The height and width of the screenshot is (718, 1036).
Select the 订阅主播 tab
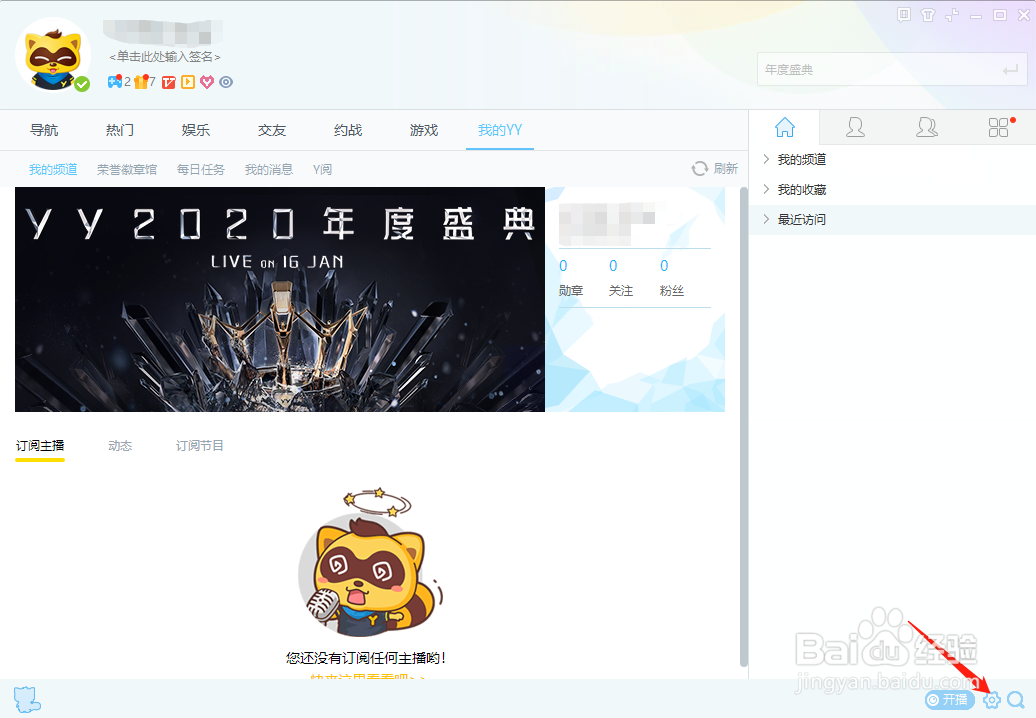(x=40, y=446)
